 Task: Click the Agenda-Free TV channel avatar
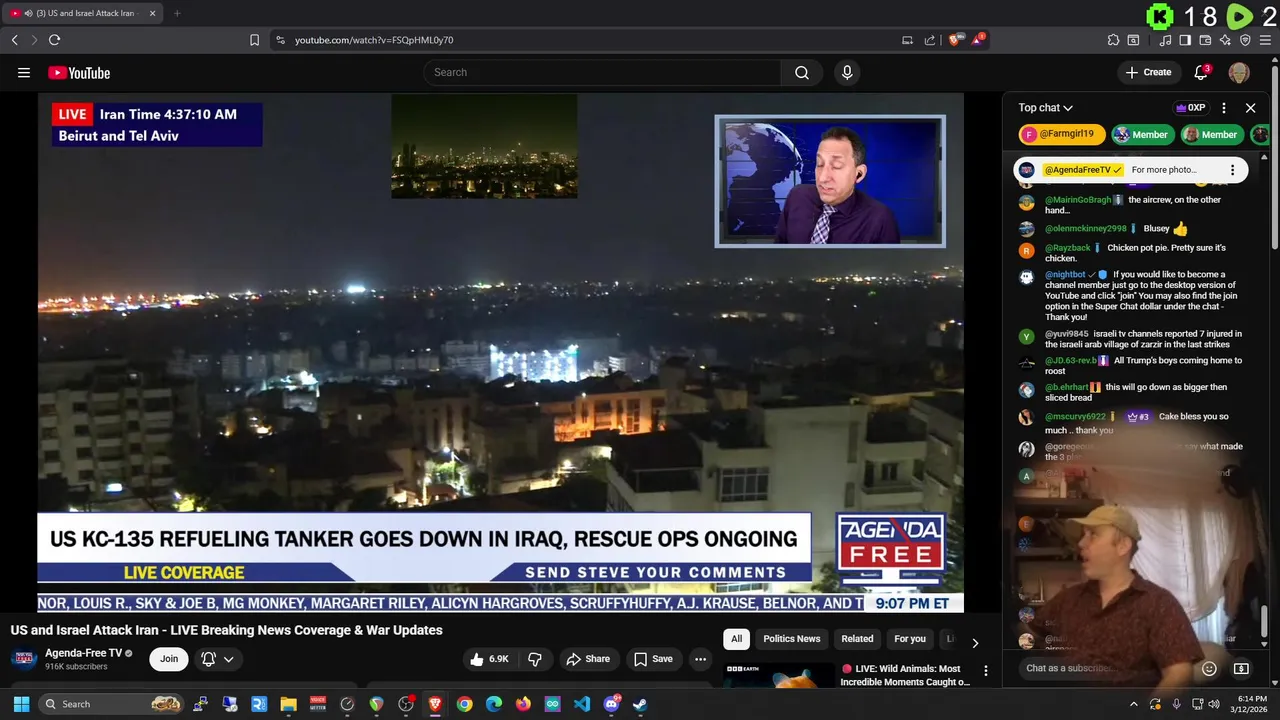25,659
